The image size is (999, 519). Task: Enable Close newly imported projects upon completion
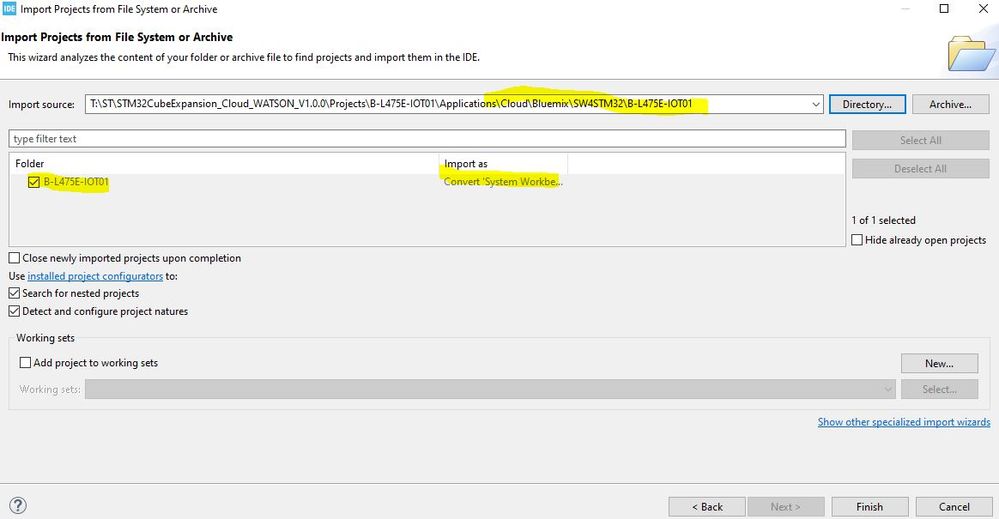click(14, 258)
